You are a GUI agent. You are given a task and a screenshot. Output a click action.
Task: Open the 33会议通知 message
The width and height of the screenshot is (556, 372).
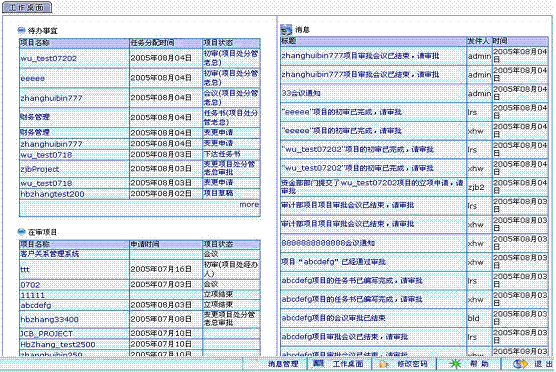[301, 93]
